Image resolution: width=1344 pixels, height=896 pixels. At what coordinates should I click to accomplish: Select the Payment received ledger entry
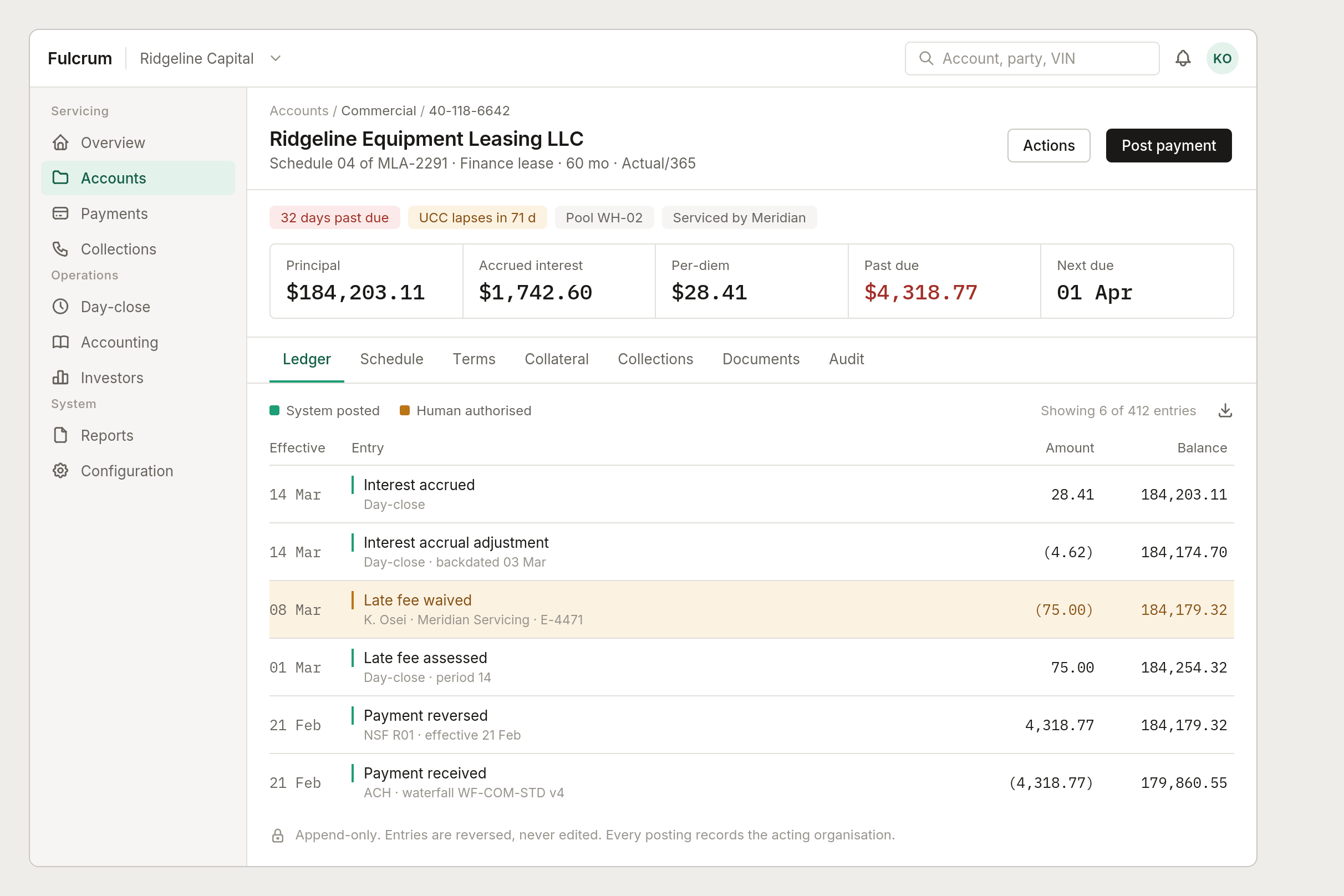[x=751, y=782]
